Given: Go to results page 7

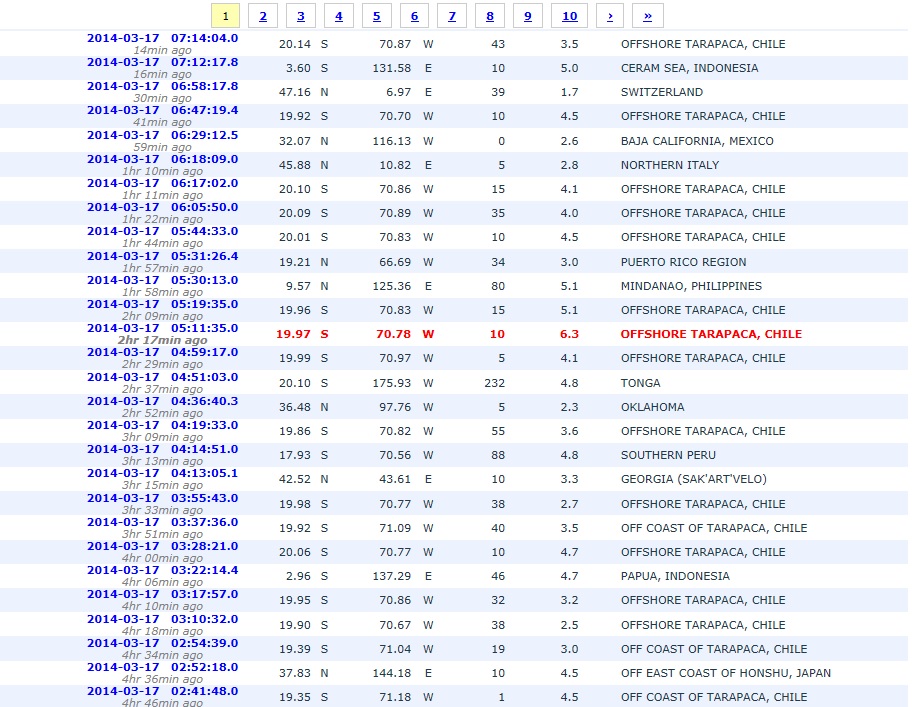Looking at the screenshot, I should point(452,16).
